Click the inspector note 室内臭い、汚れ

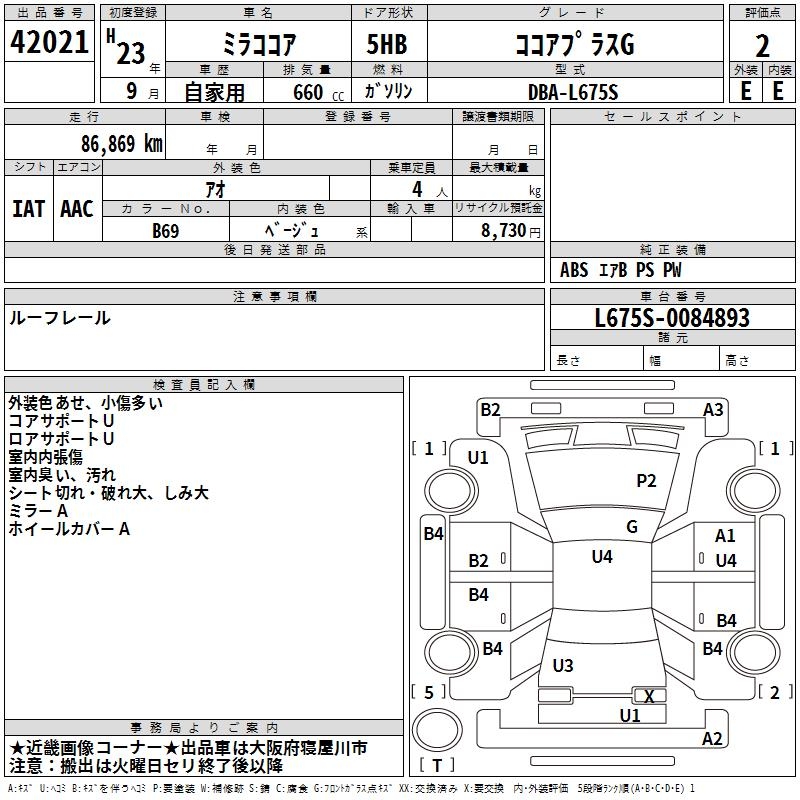62,475
